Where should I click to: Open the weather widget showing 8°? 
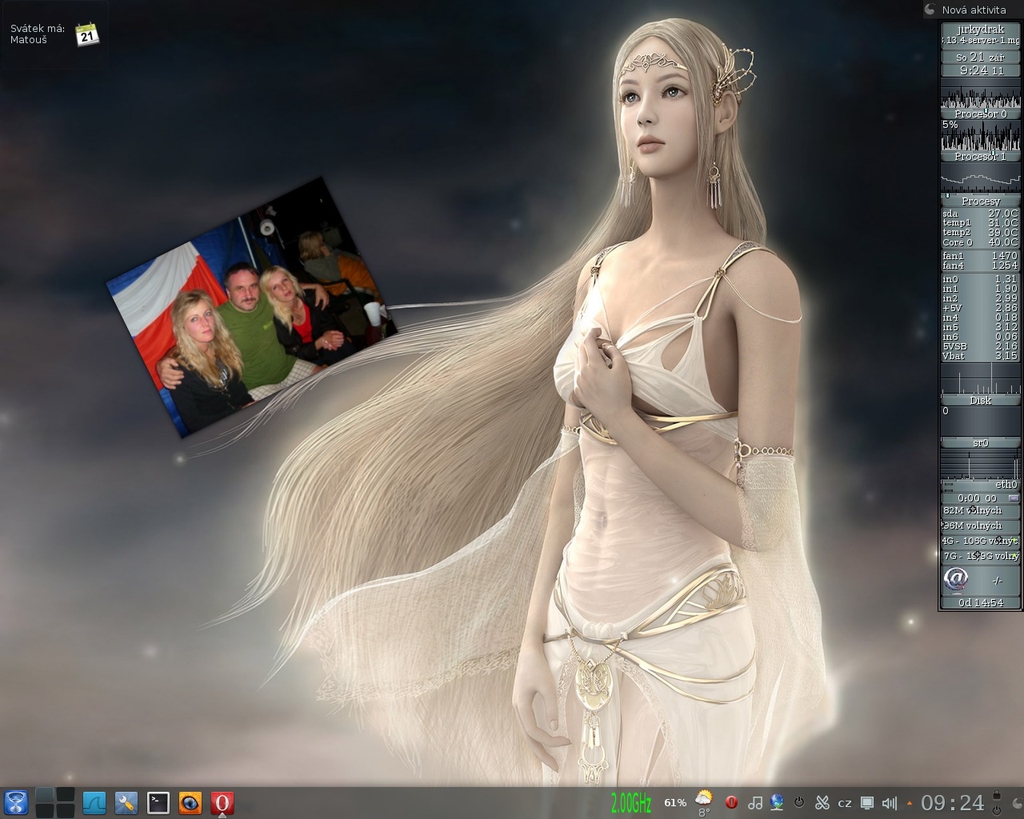pos(704,803)
